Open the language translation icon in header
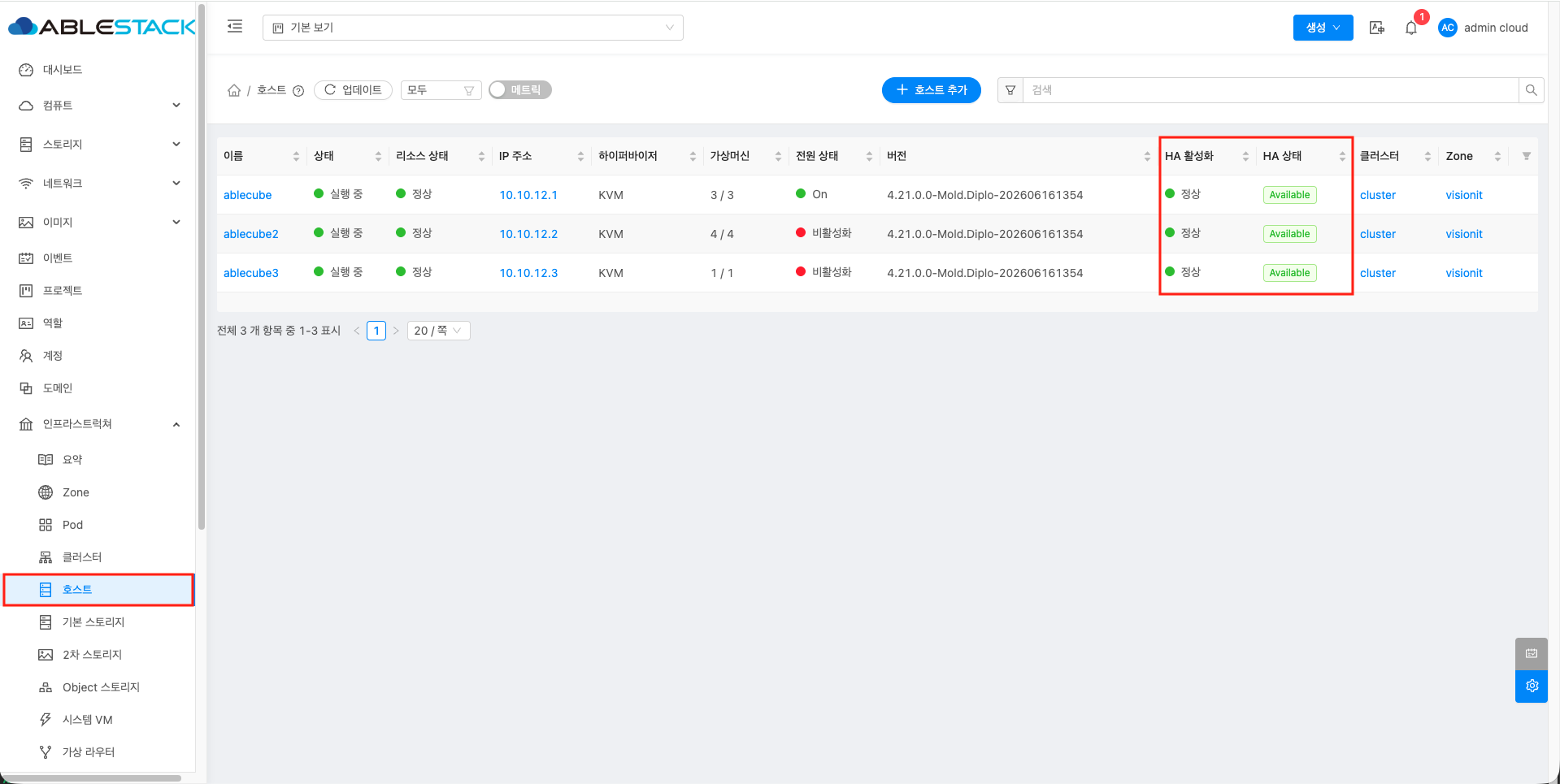This screenshot has width=1560, height=784. 1376,28
